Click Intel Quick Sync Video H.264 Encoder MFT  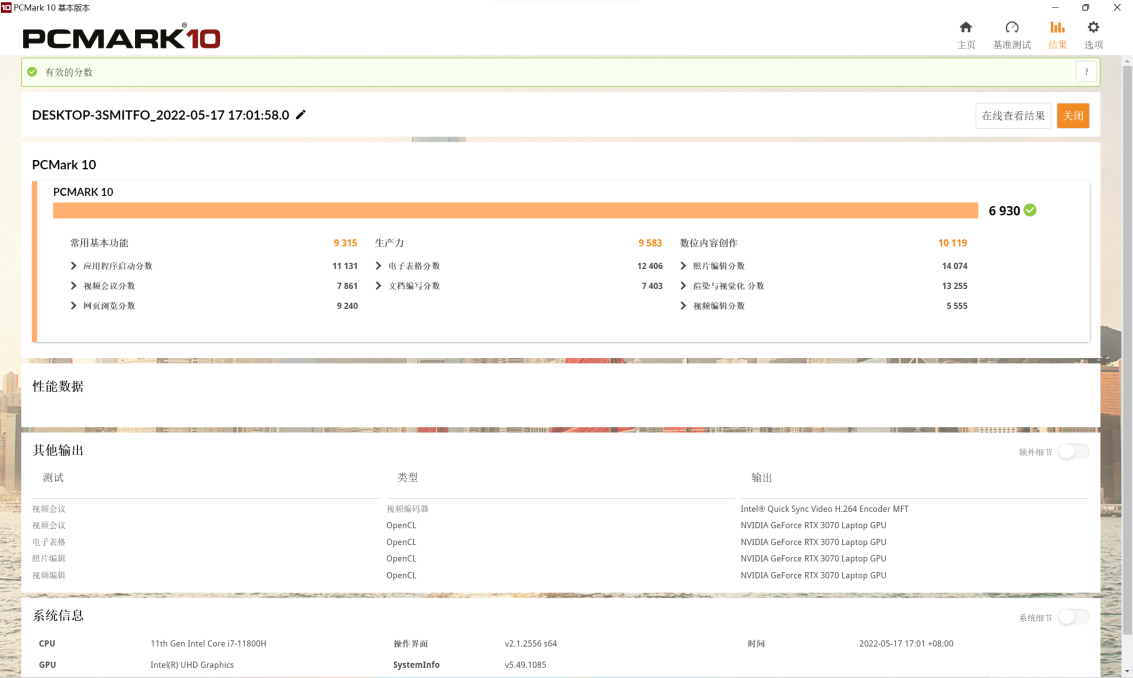(824, 509)
